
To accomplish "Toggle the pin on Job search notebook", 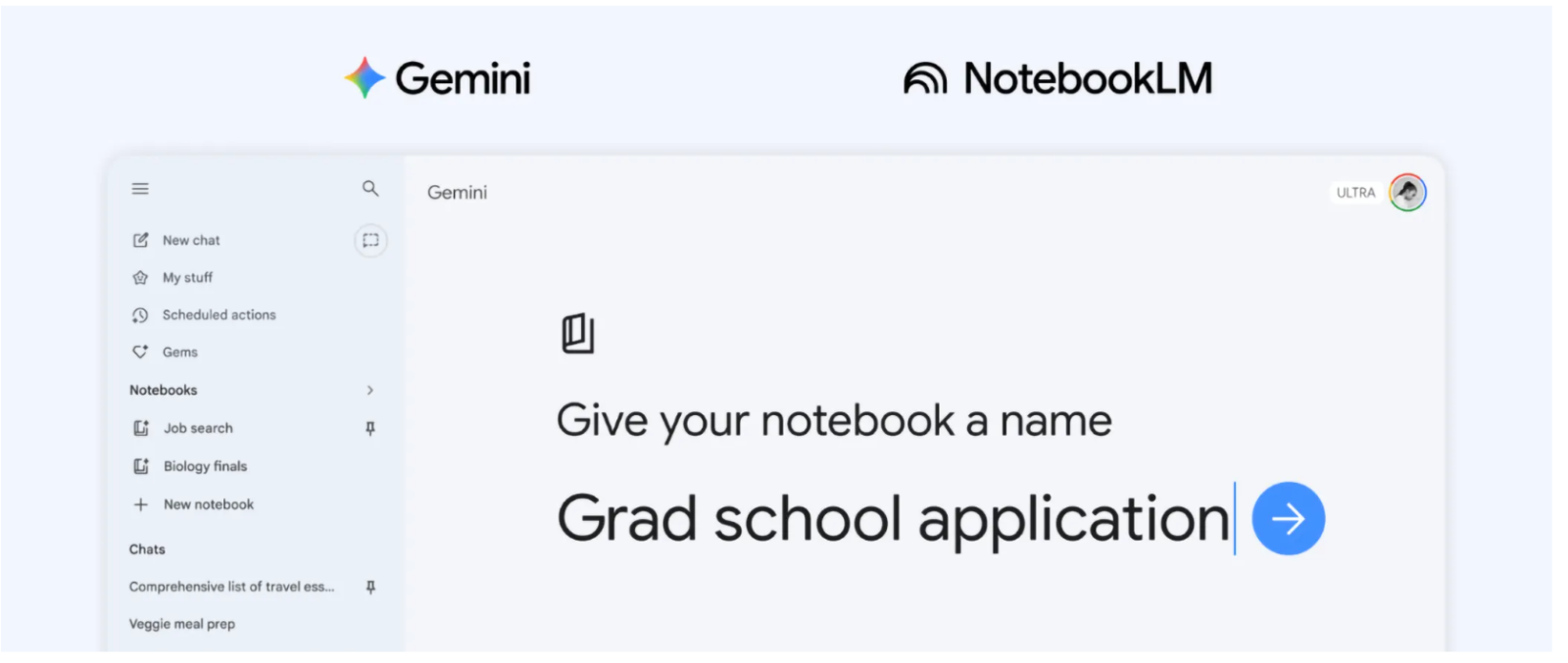I will click(x=370, y=428).
